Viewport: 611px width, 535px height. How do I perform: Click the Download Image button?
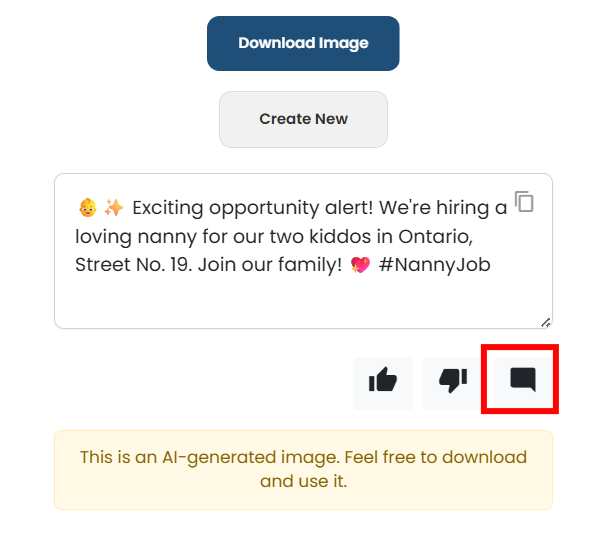pyautogui.click(x=303, y=43)
